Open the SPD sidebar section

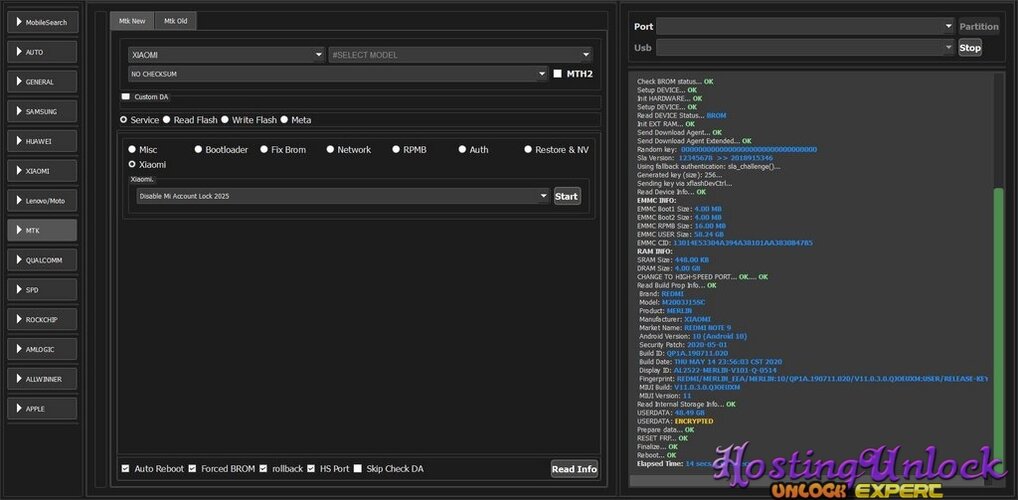pyautogui.click(x=42, y=290)
